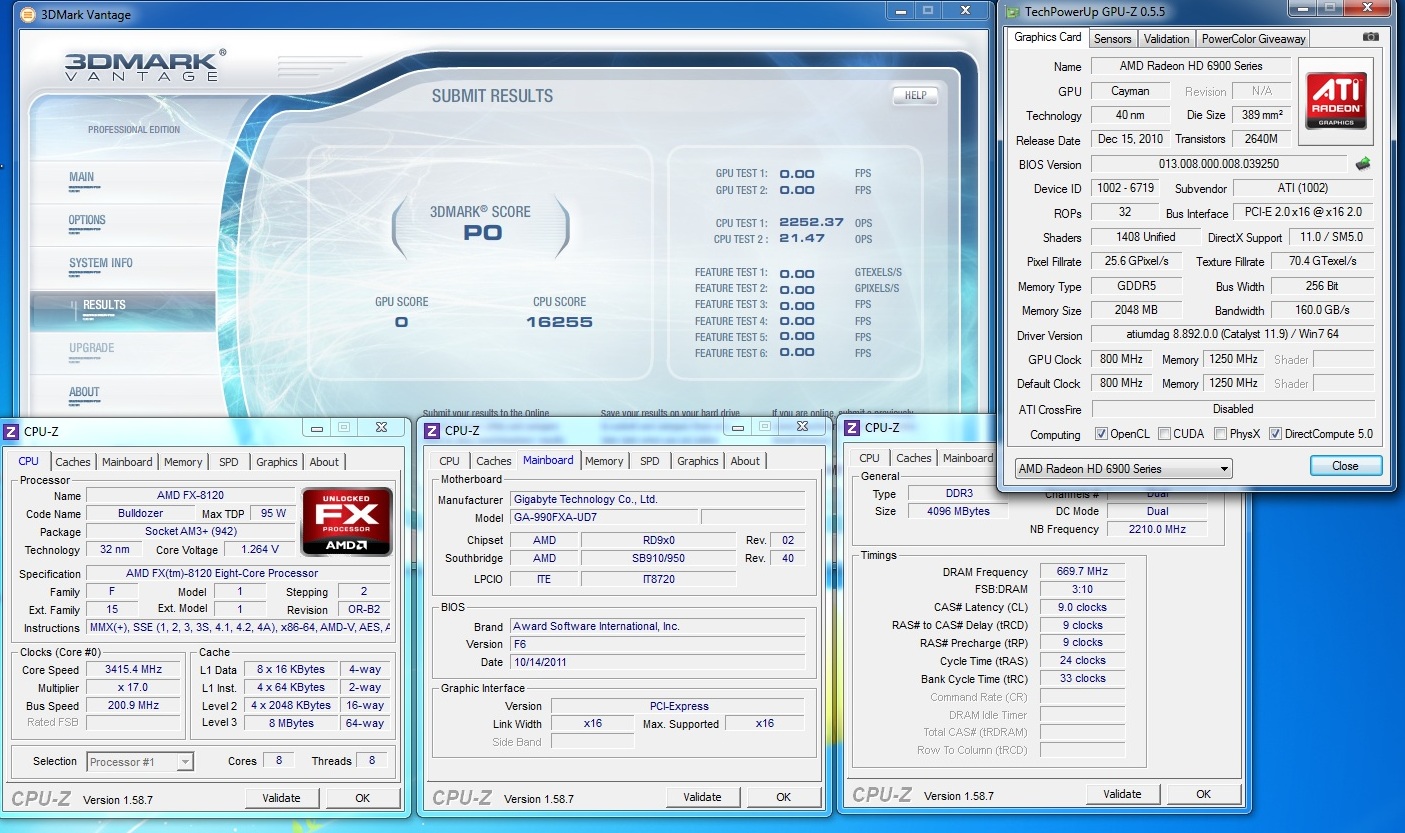
Task: Click the save BIOS chip icon
Action: pyautogui.click(x=1362, y=164)
